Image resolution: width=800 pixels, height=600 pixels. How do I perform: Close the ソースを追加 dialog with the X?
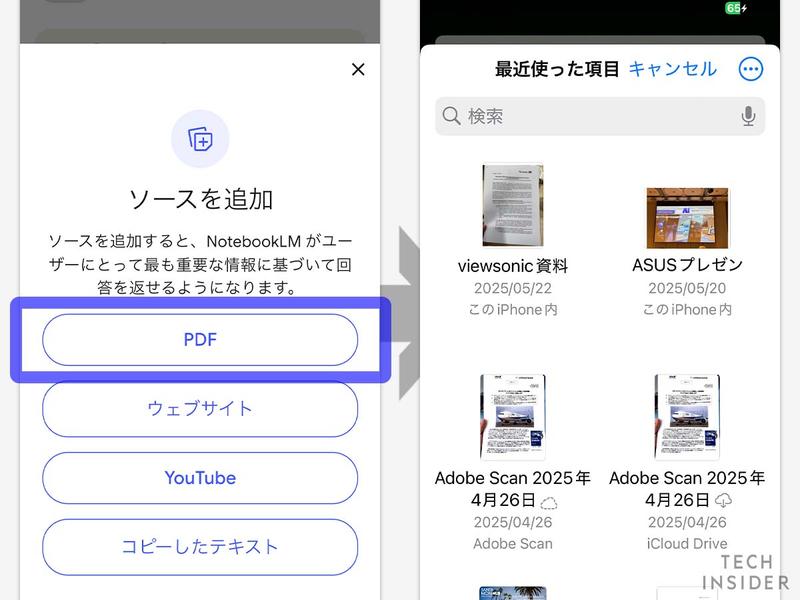click(358, 70)
